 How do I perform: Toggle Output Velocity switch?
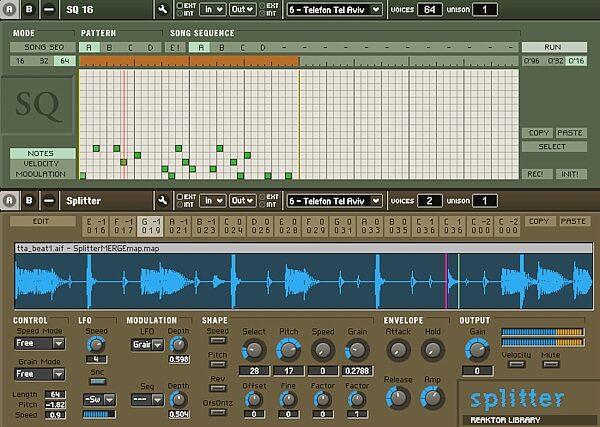516,364
